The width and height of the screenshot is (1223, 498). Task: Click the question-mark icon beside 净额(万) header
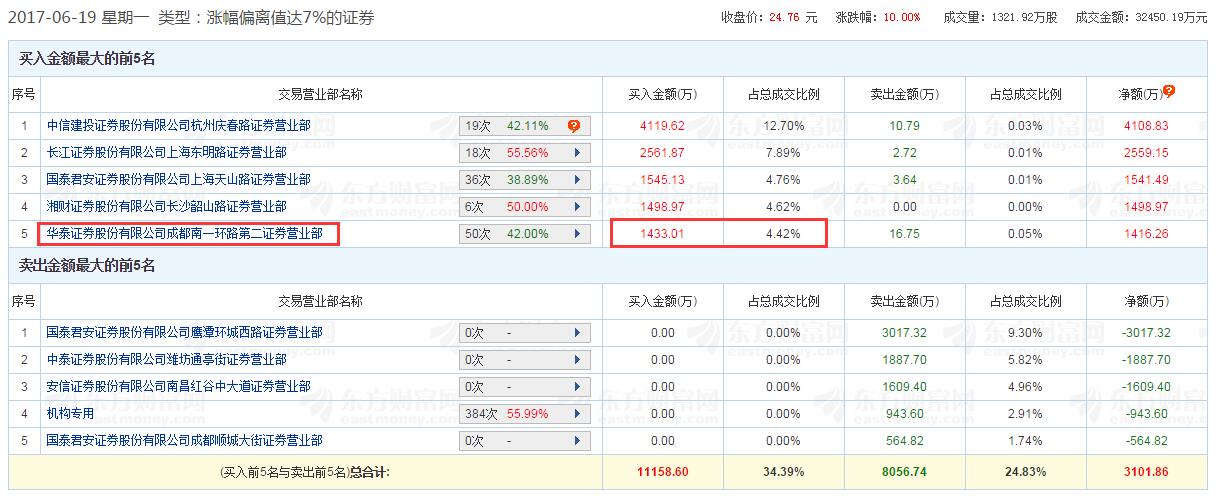1168,91
